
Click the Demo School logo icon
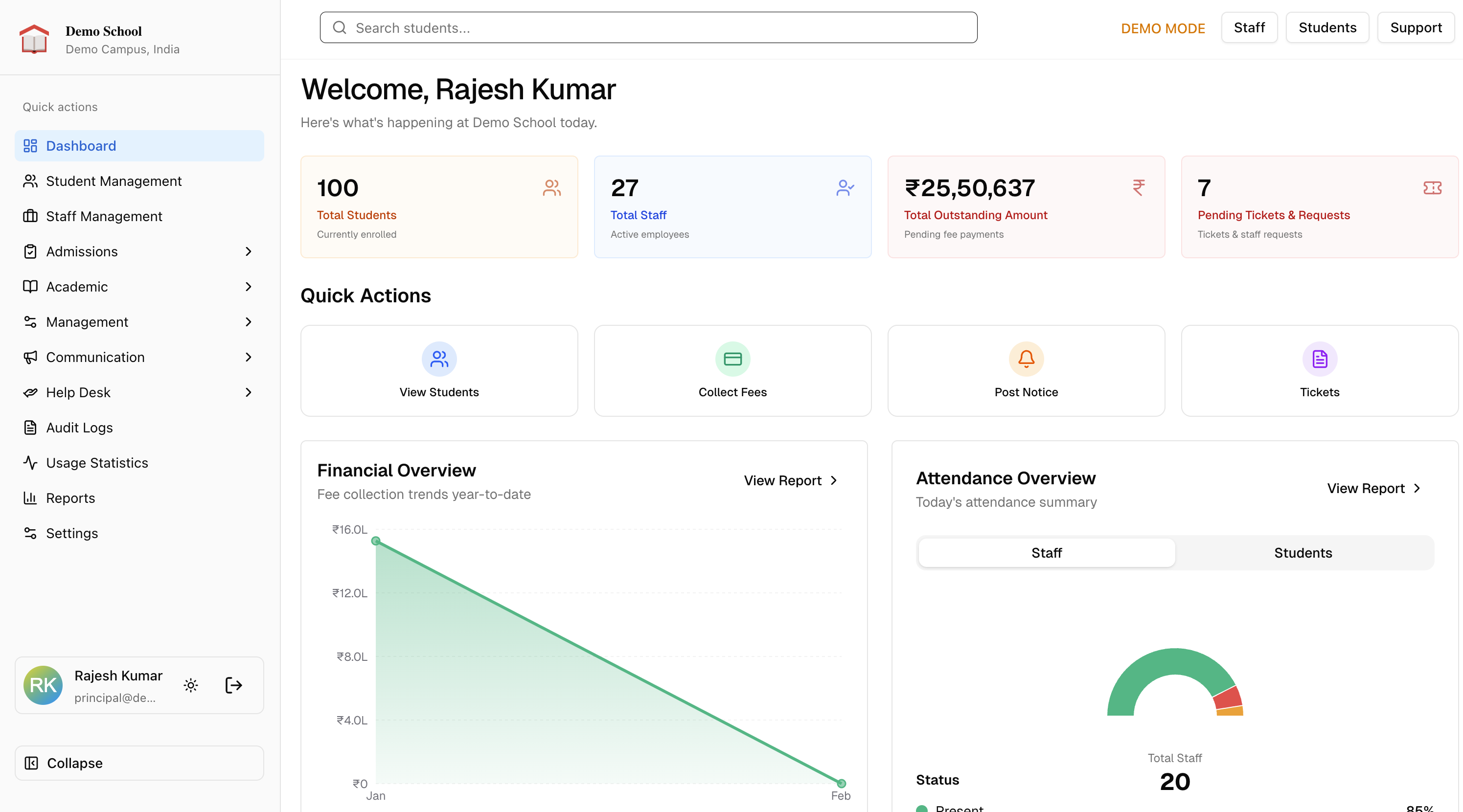[35, 38]
